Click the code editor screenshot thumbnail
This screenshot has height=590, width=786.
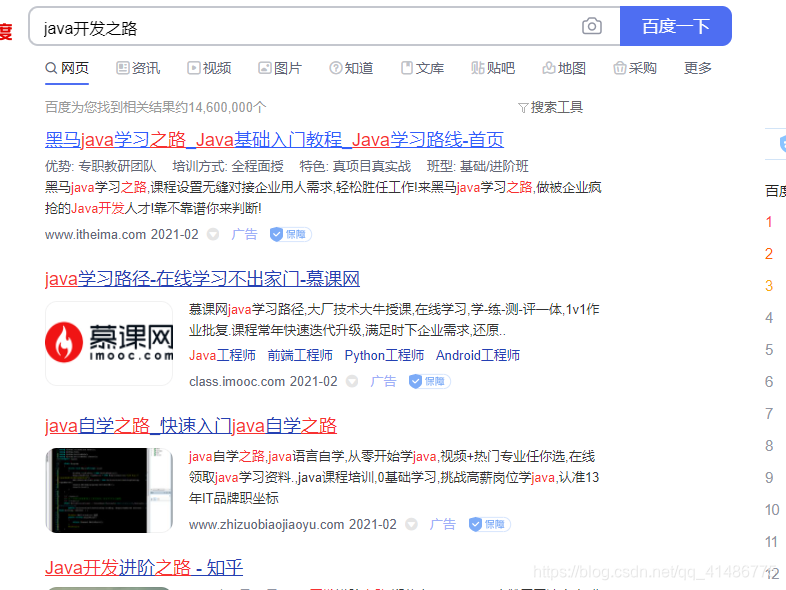coord(109,490)
